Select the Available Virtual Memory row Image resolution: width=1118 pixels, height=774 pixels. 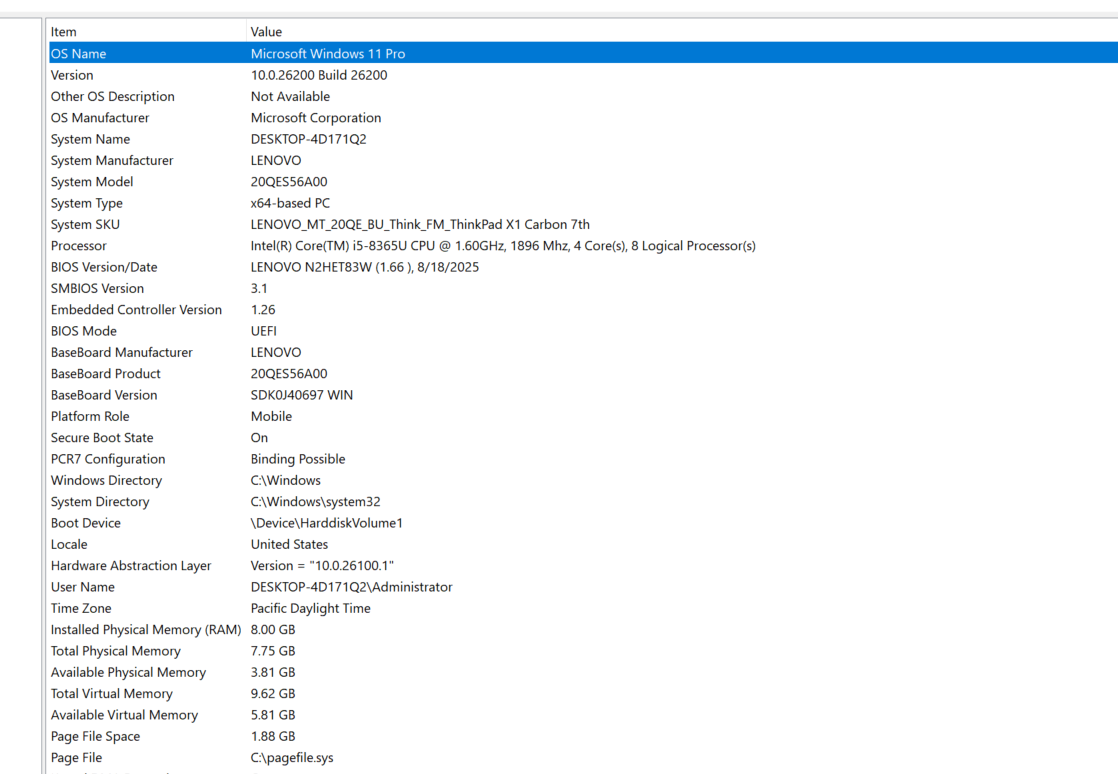583,716
